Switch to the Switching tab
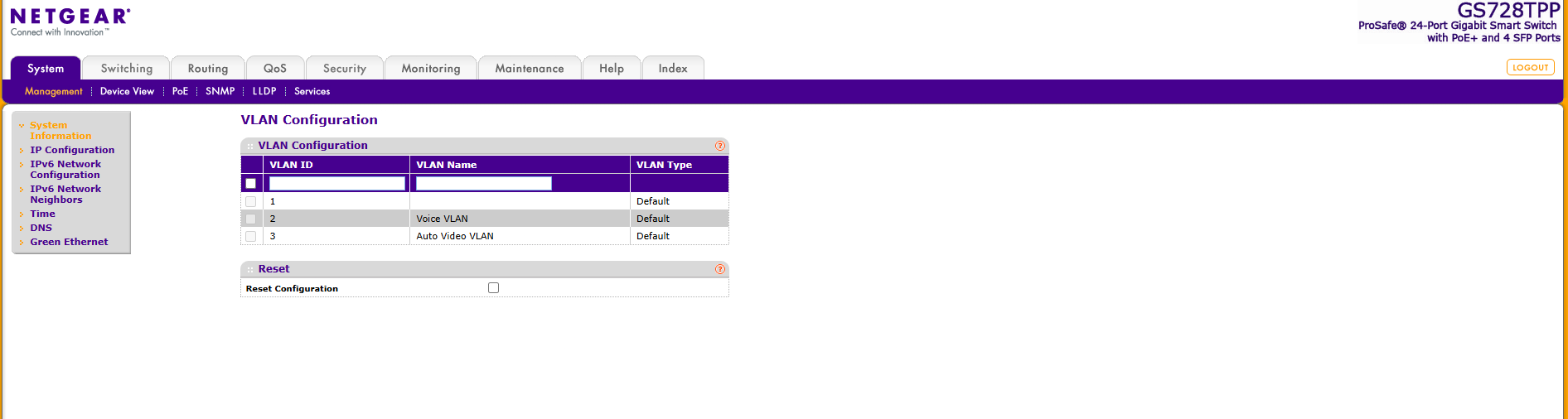The image size is (1568, 419). click(x=127, y=69)
